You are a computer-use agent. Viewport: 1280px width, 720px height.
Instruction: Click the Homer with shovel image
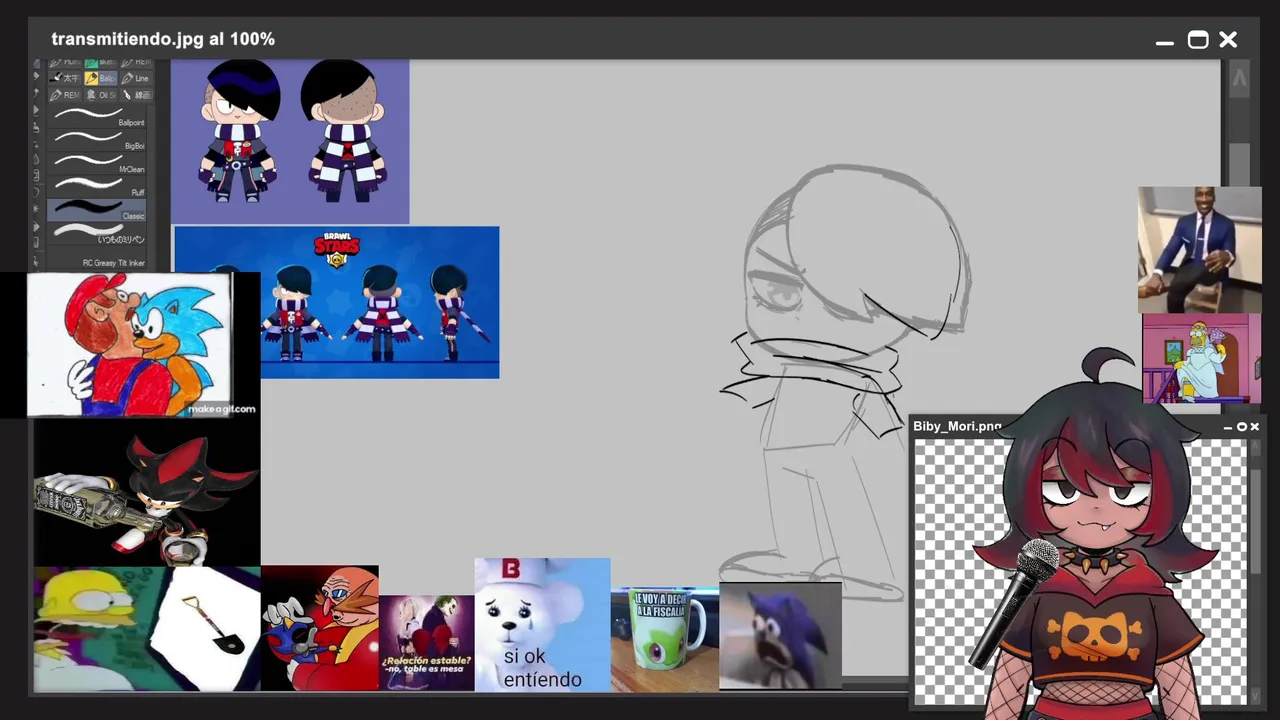tap(147, 629)
